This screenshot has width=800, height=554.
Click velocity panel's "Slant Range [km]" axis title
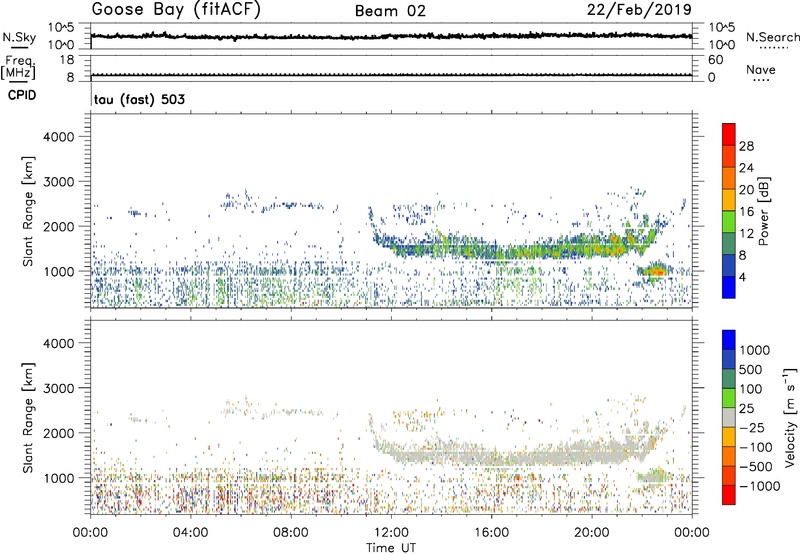tap(28, 417)
